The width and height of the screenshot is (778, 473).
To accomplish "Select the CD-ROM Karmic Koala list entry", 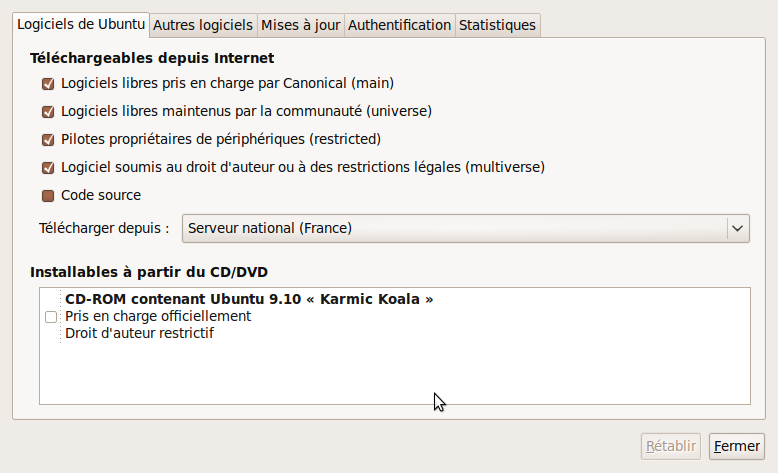I will pyautogui.click(x=249, y=299).
